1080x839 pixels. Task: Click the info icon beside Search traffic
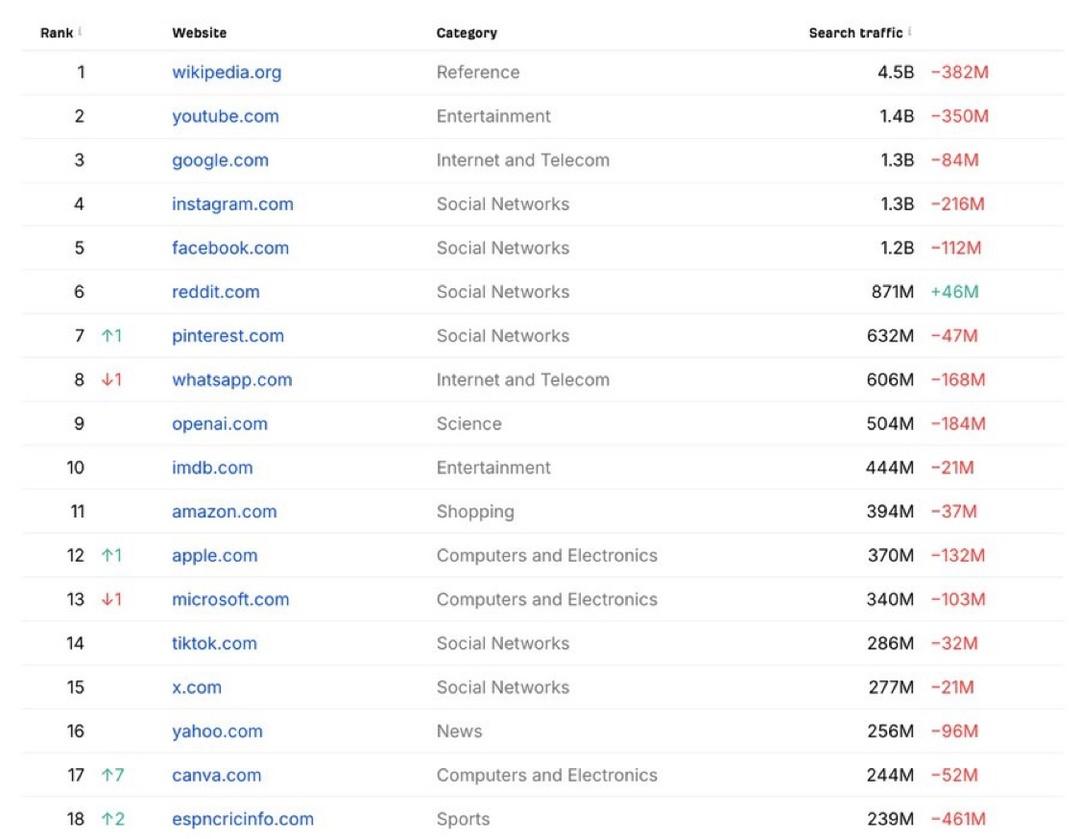[x=911, y=32]
